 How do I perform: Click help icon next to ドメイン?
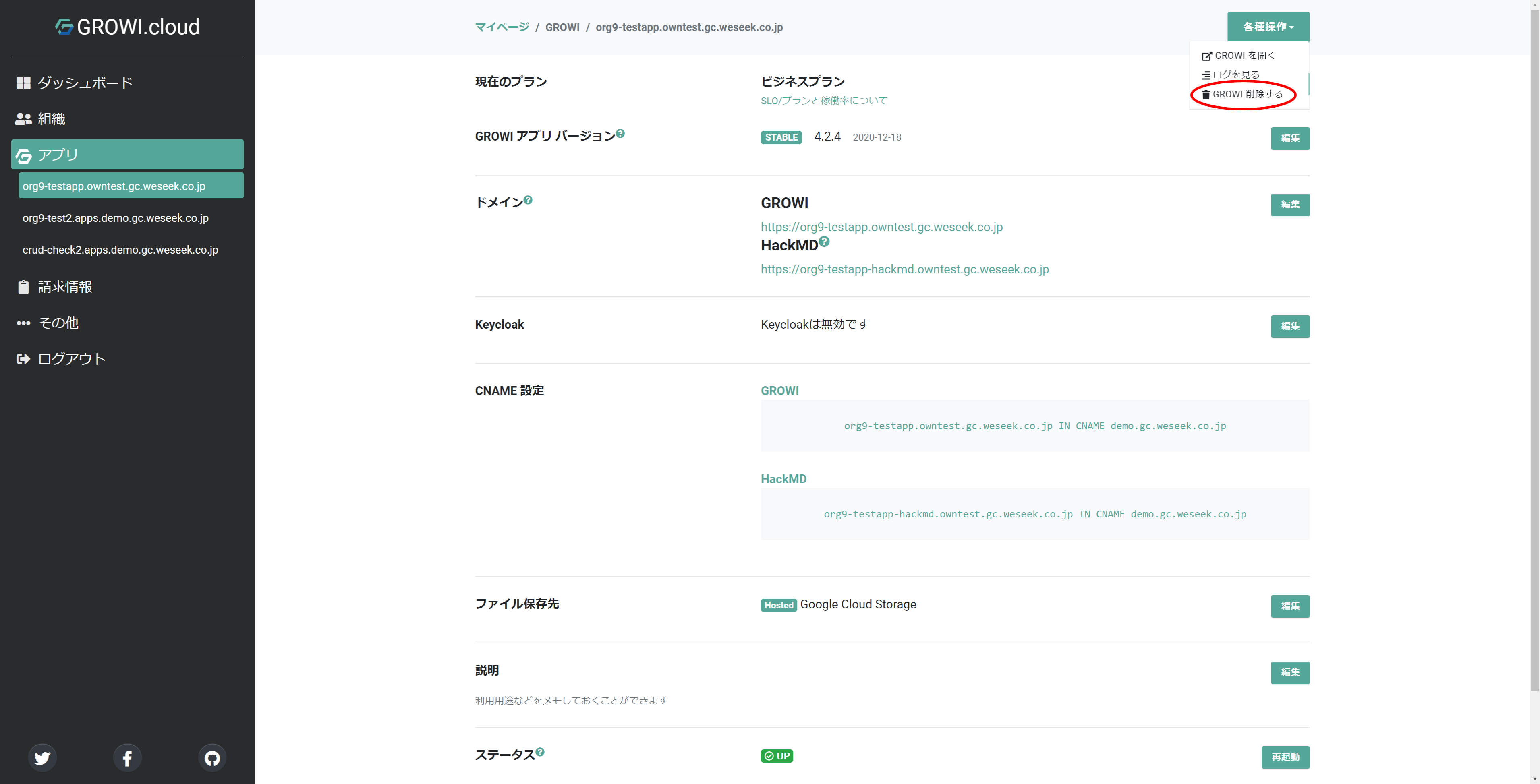tap(528, 200)
